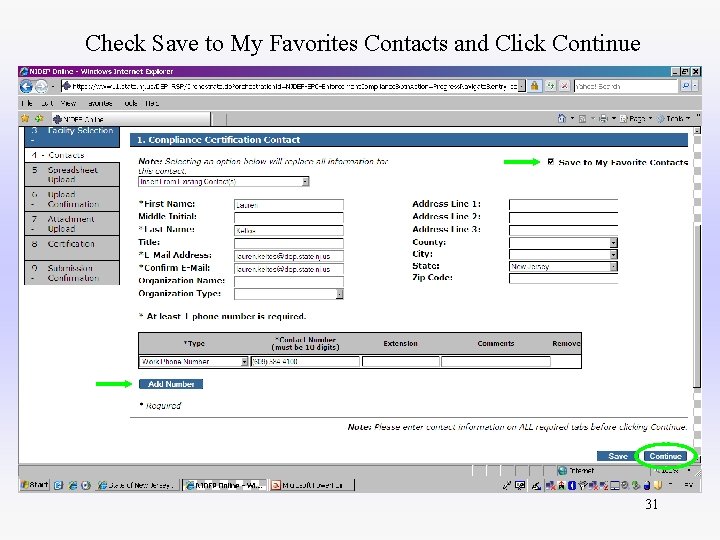Click the First Name field
The height and width of the screenshot is (540, 720).
click(x=289, y=205)
